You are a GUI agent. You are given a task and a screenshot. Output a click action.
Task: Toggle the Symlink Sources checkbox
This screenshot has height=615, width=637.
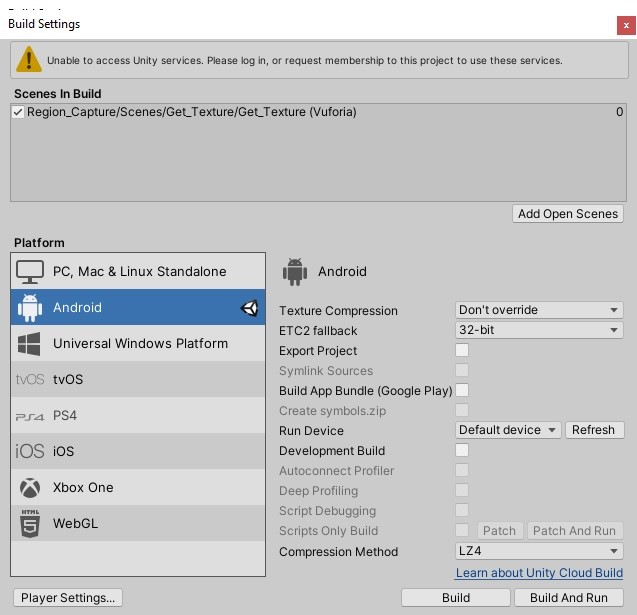462,370
